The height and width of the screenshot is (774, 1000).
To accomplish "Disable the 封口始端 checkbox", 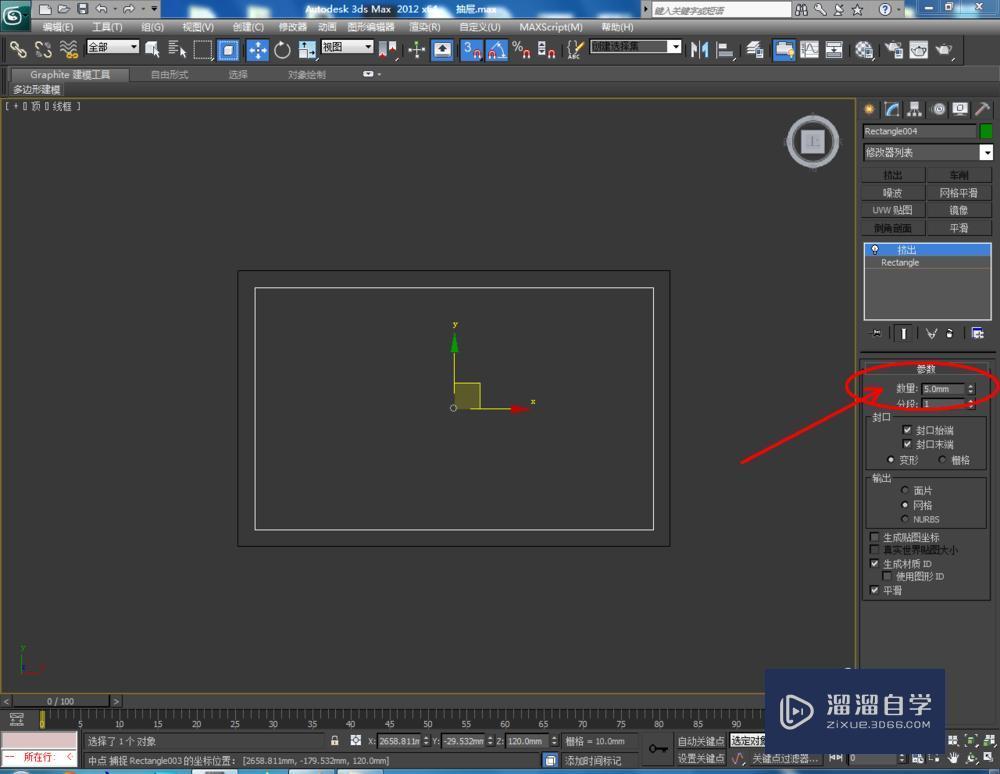I will click(x=908, y=430).
